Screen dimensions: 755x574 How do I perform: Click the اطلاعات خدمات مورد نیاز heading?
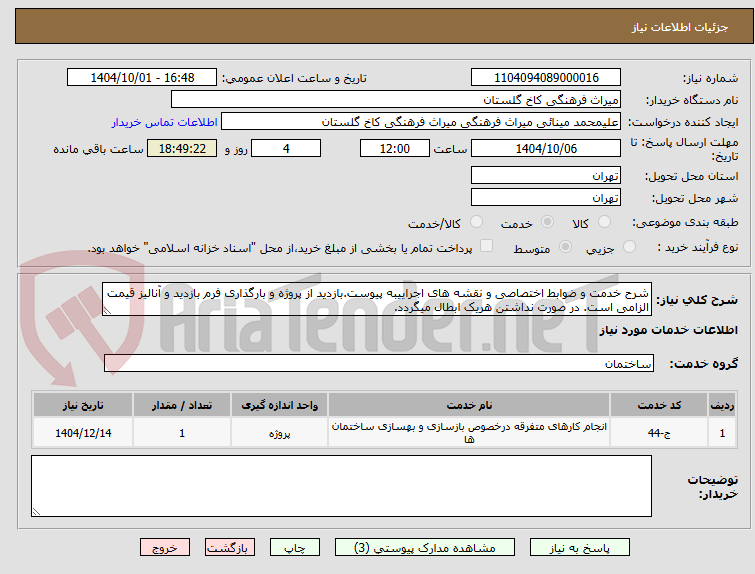[668, 330]
